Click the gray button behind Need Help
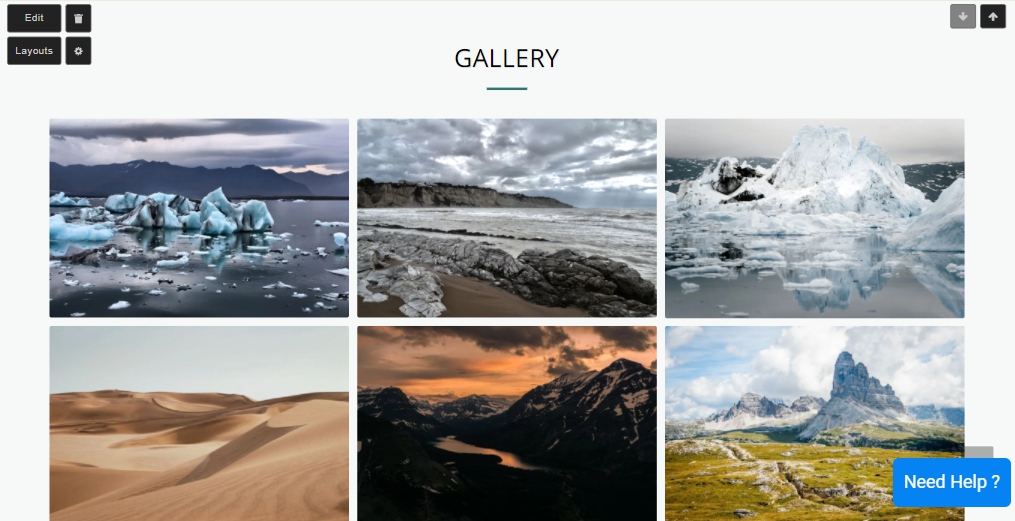The image size is (1015, 521). click(x=979, y=452)
